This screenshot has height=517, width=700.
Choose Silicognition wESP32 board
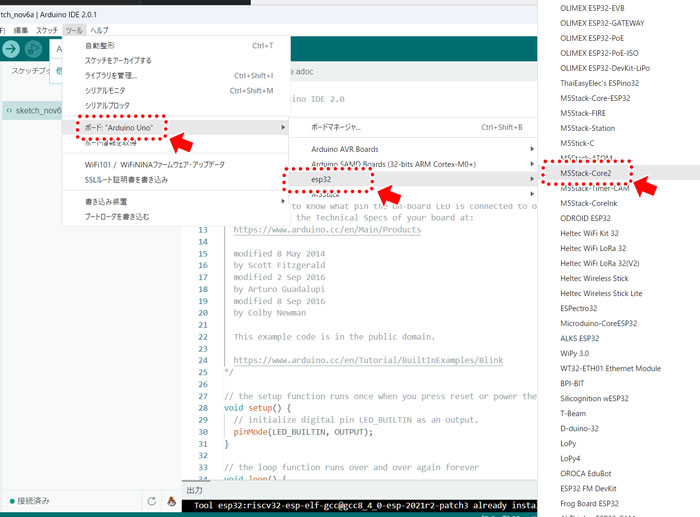click(594, 398)
